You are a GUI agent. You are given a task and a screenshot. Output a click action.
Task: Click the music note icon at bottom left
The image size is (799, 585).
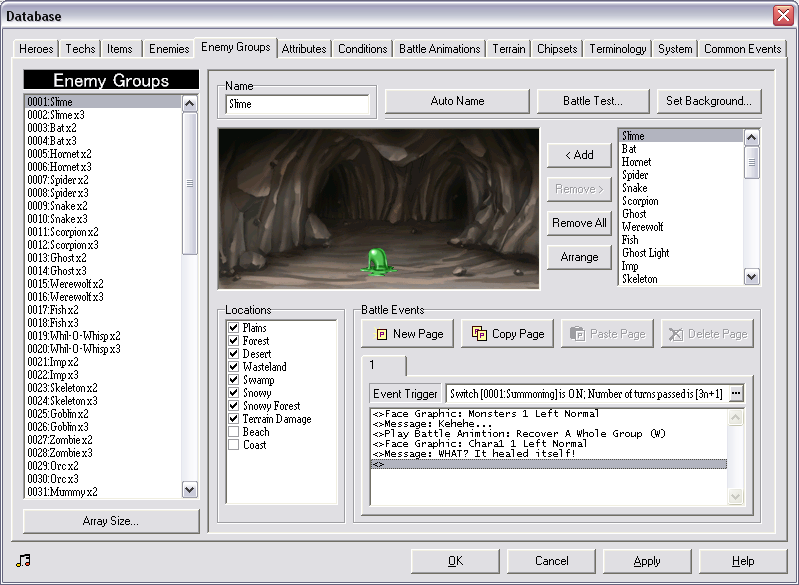(23, 560)
